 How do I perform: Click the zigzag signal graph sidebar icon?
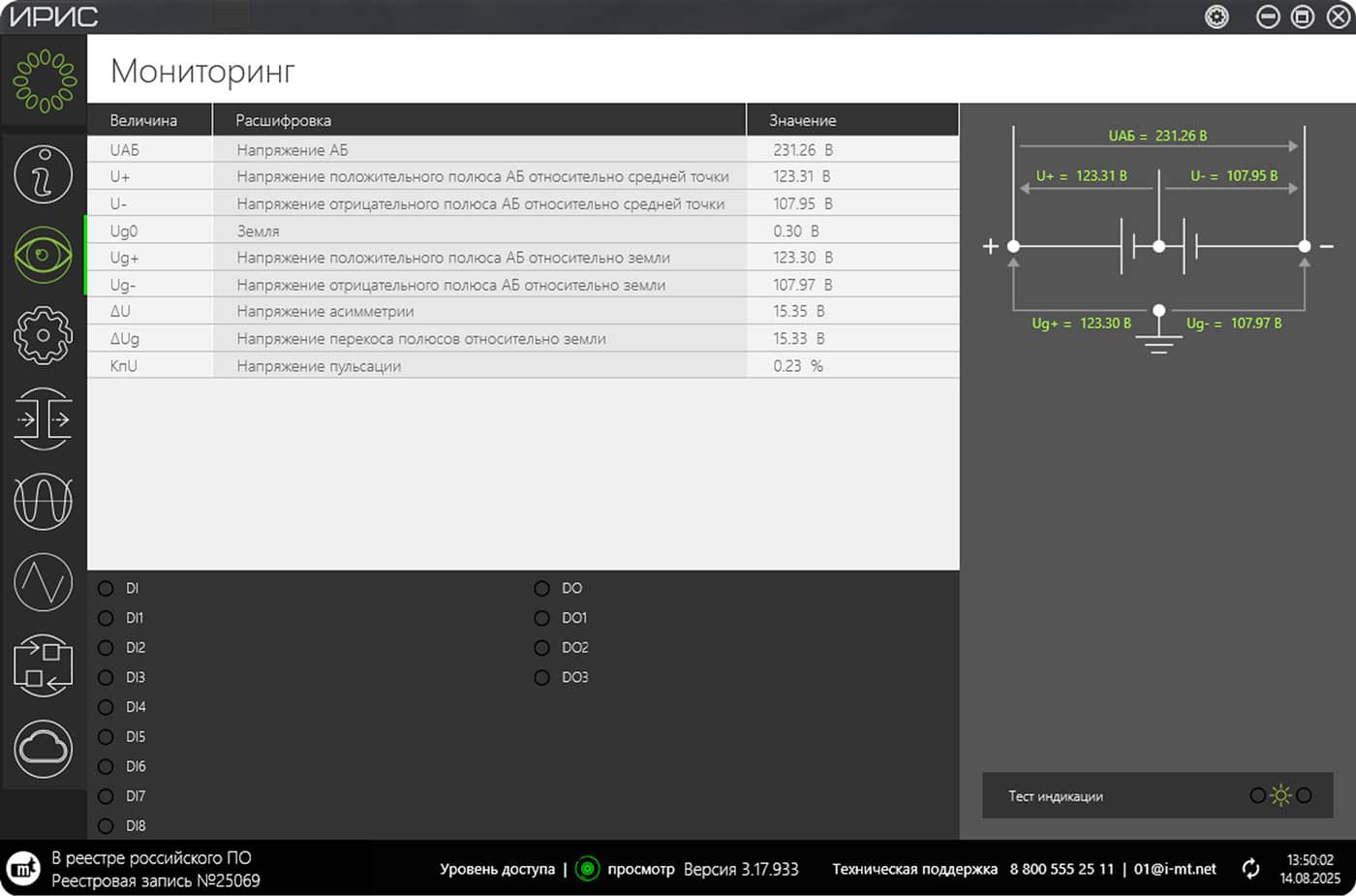tap(43, 582)
